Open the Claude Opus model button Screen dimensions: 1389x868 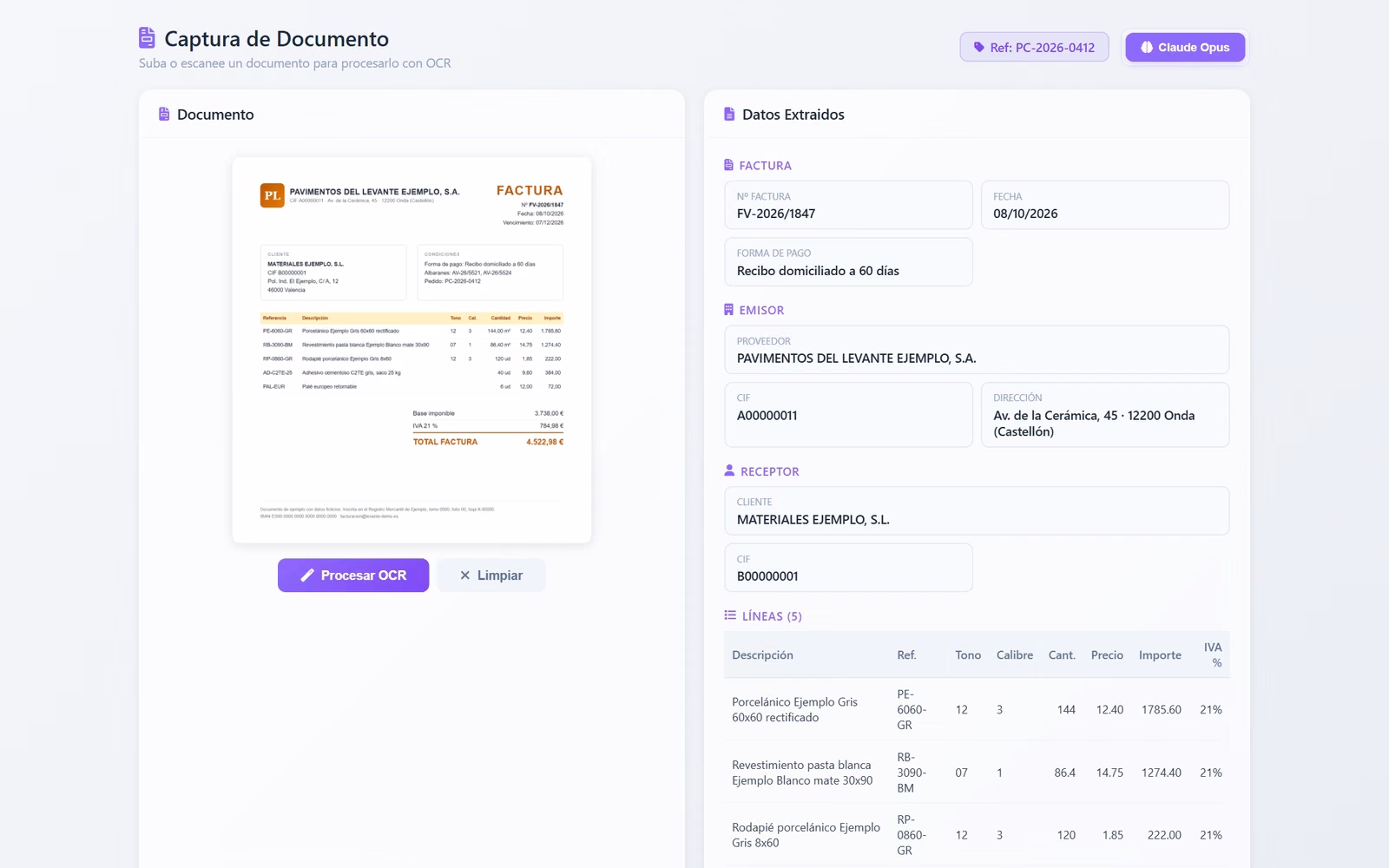tap(1185, 47)
